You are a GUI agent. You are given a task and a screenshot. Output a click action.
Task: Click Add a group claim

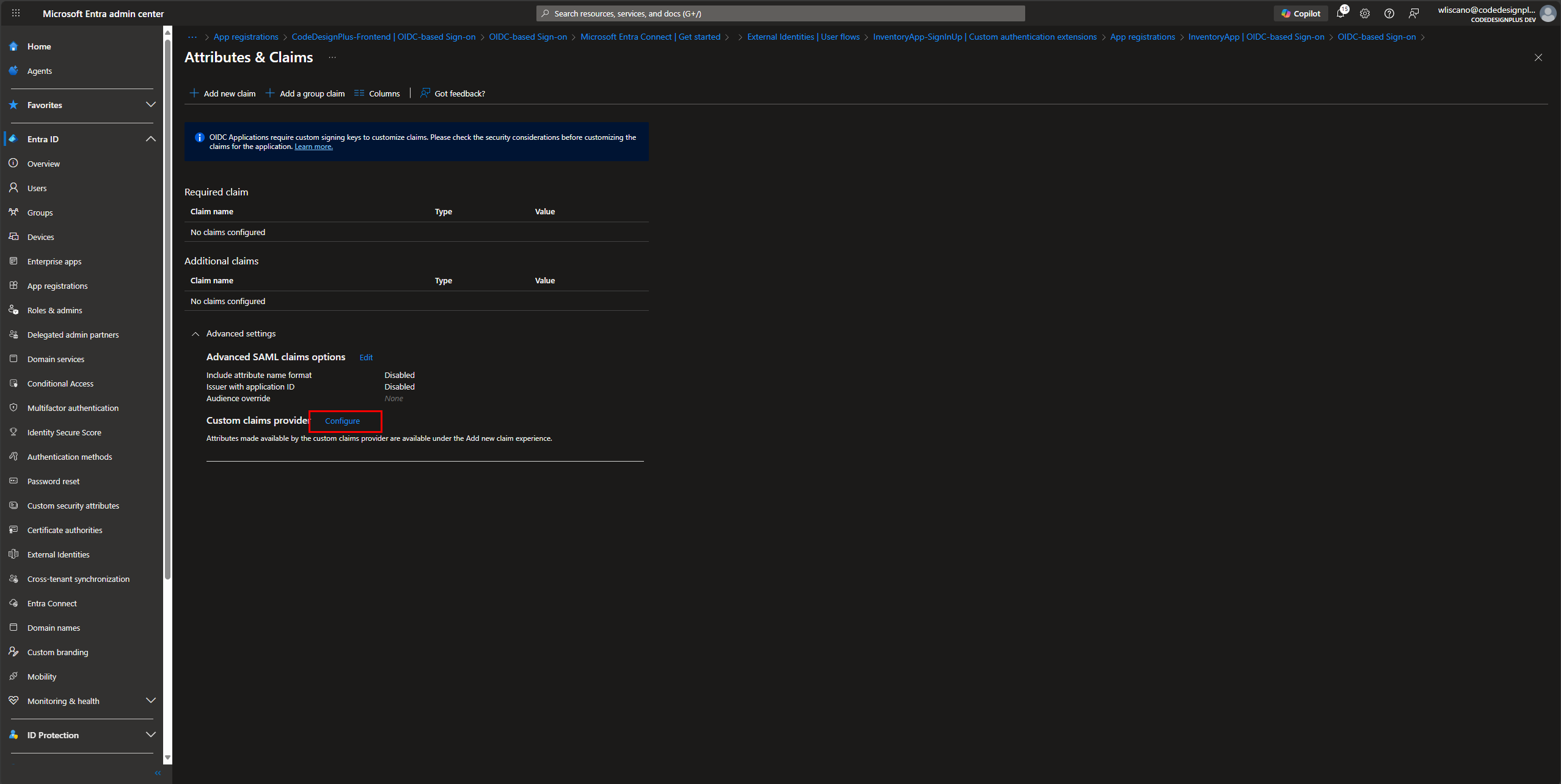[305, 93]
